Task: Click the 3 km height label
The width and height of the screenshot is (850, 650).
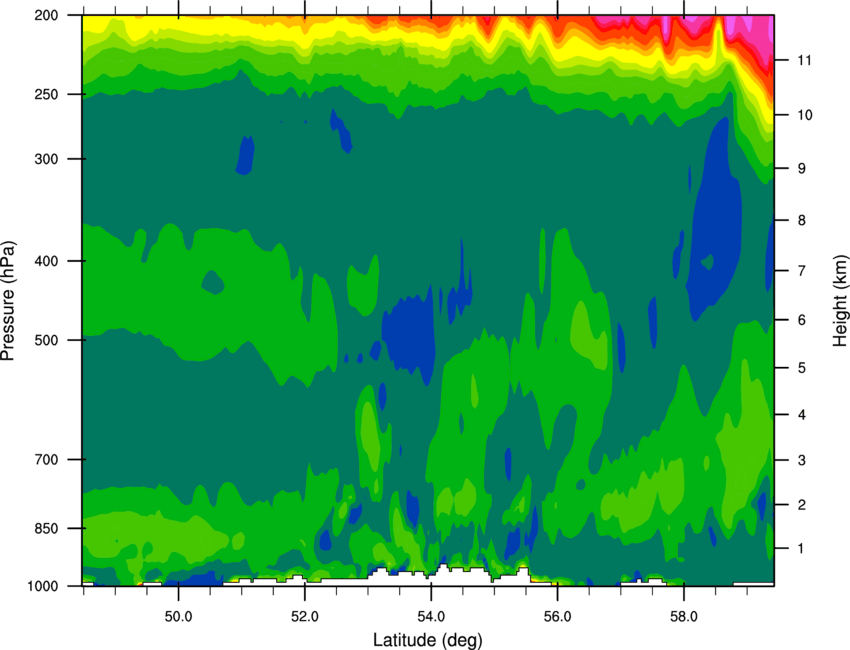Action: pos(802,460)
